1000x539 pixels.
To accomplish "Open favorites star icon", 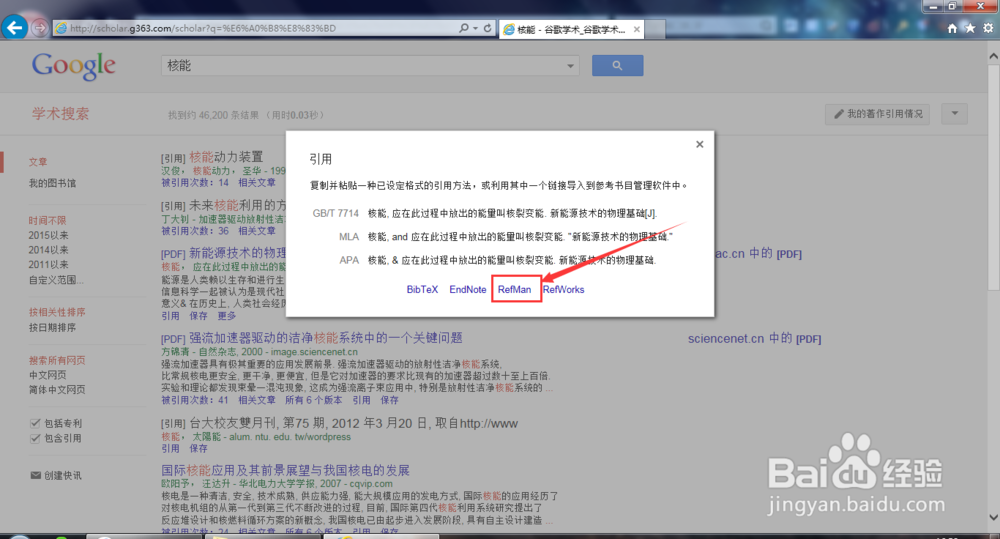I will coord(970,28).
